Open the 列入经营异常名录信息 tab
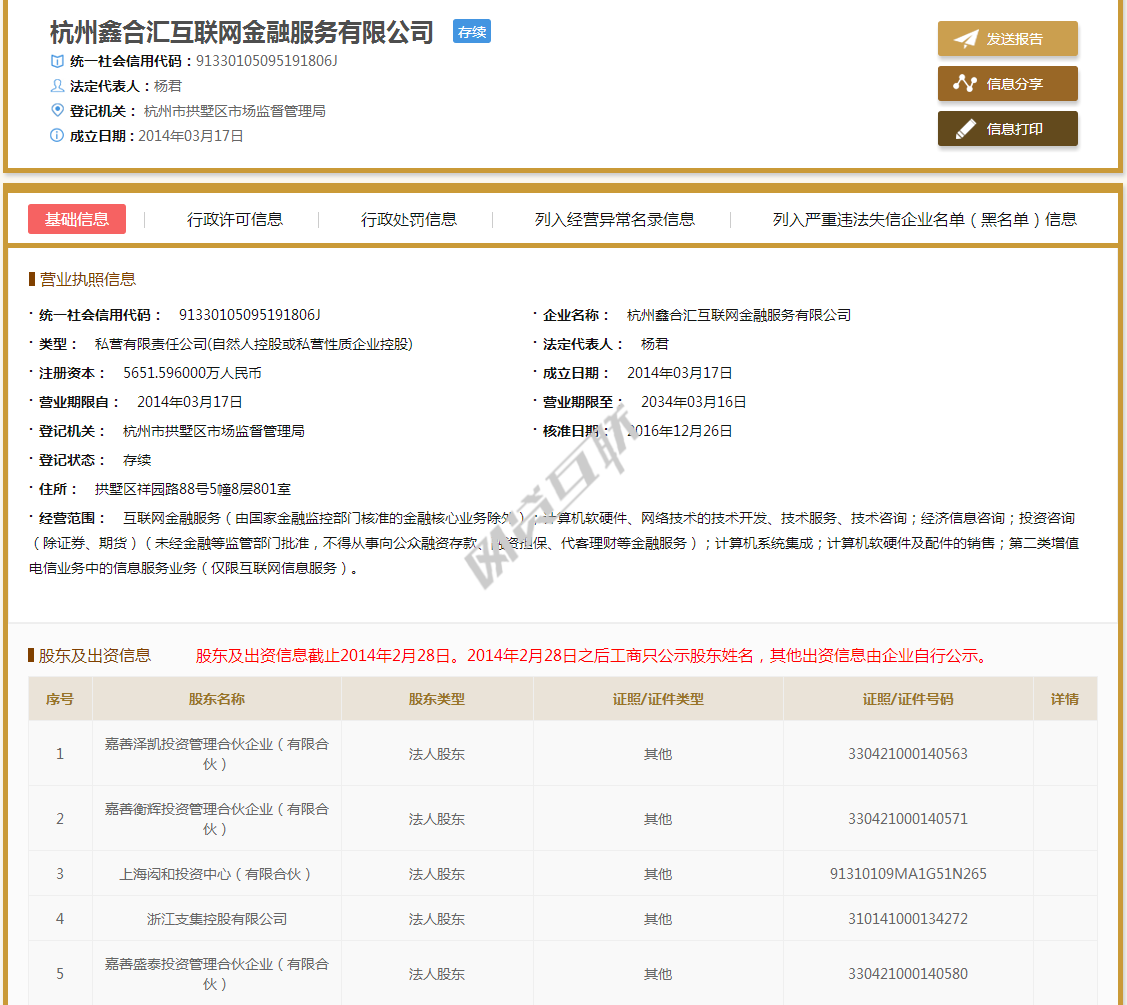Viewport: 1127px width, 1005px height. click(x=615, y=219)
